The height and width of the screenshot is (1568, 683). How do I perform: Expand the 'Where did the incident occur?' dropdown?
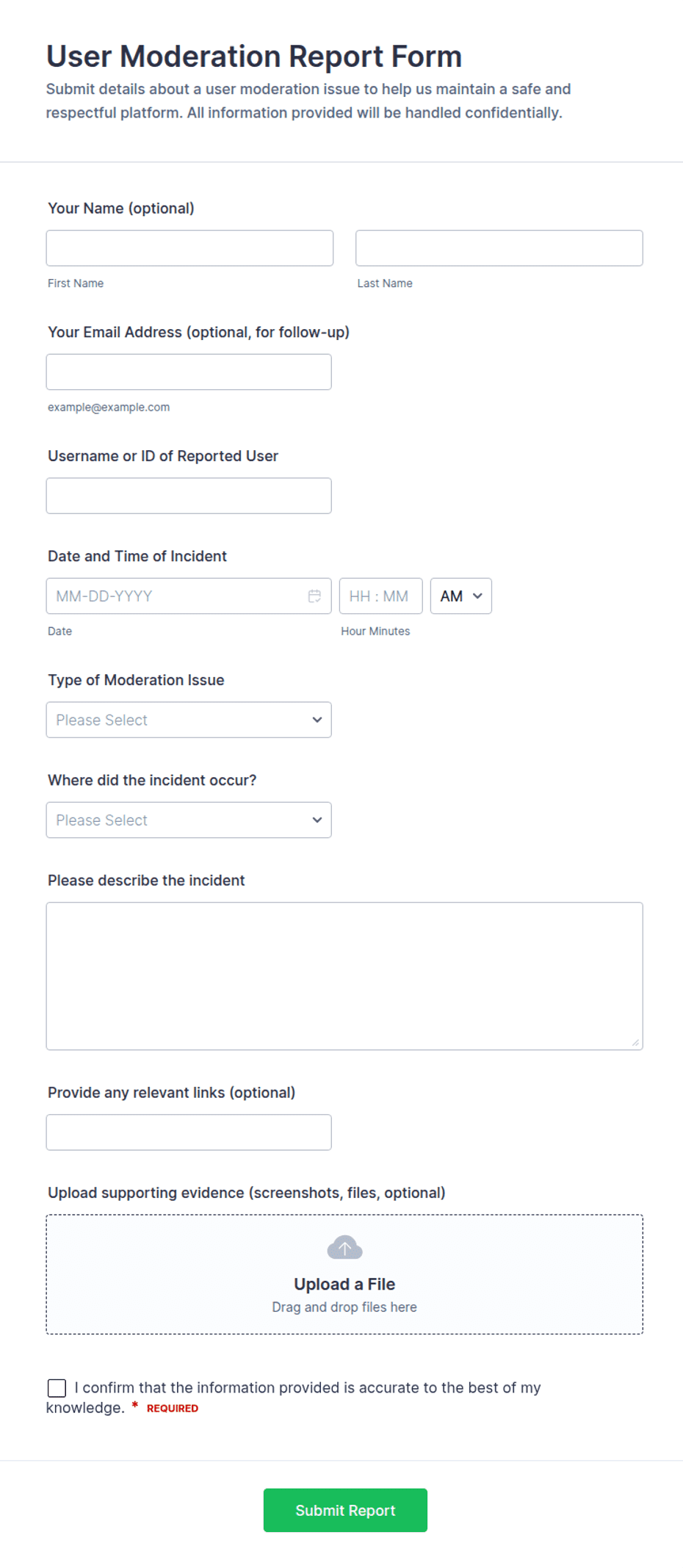(189, 820)
